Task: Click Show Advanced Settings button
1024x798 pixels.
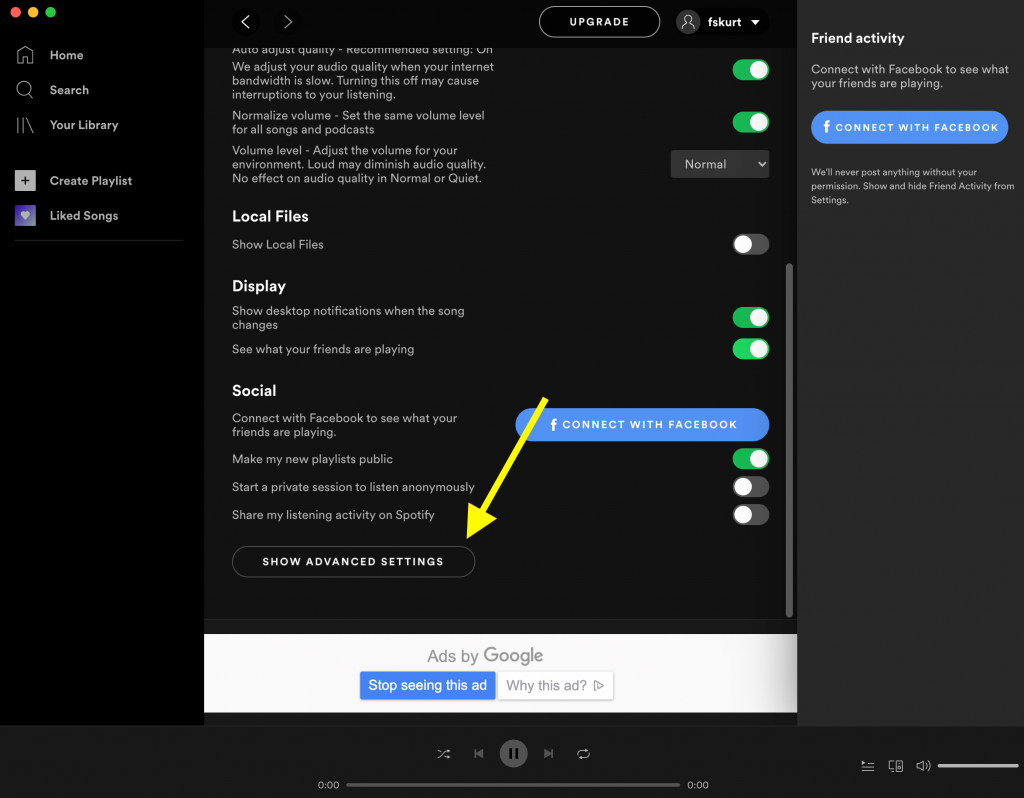Action: click(x=353, y=562)
